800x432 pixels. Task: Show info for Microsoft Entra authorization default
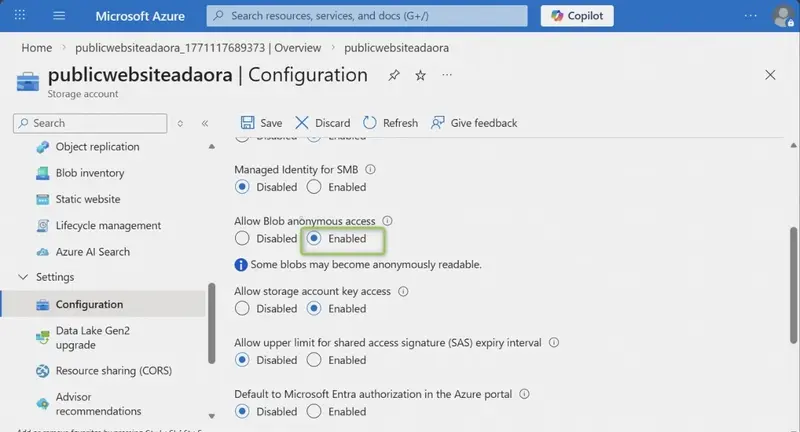(x=524, y=394)
